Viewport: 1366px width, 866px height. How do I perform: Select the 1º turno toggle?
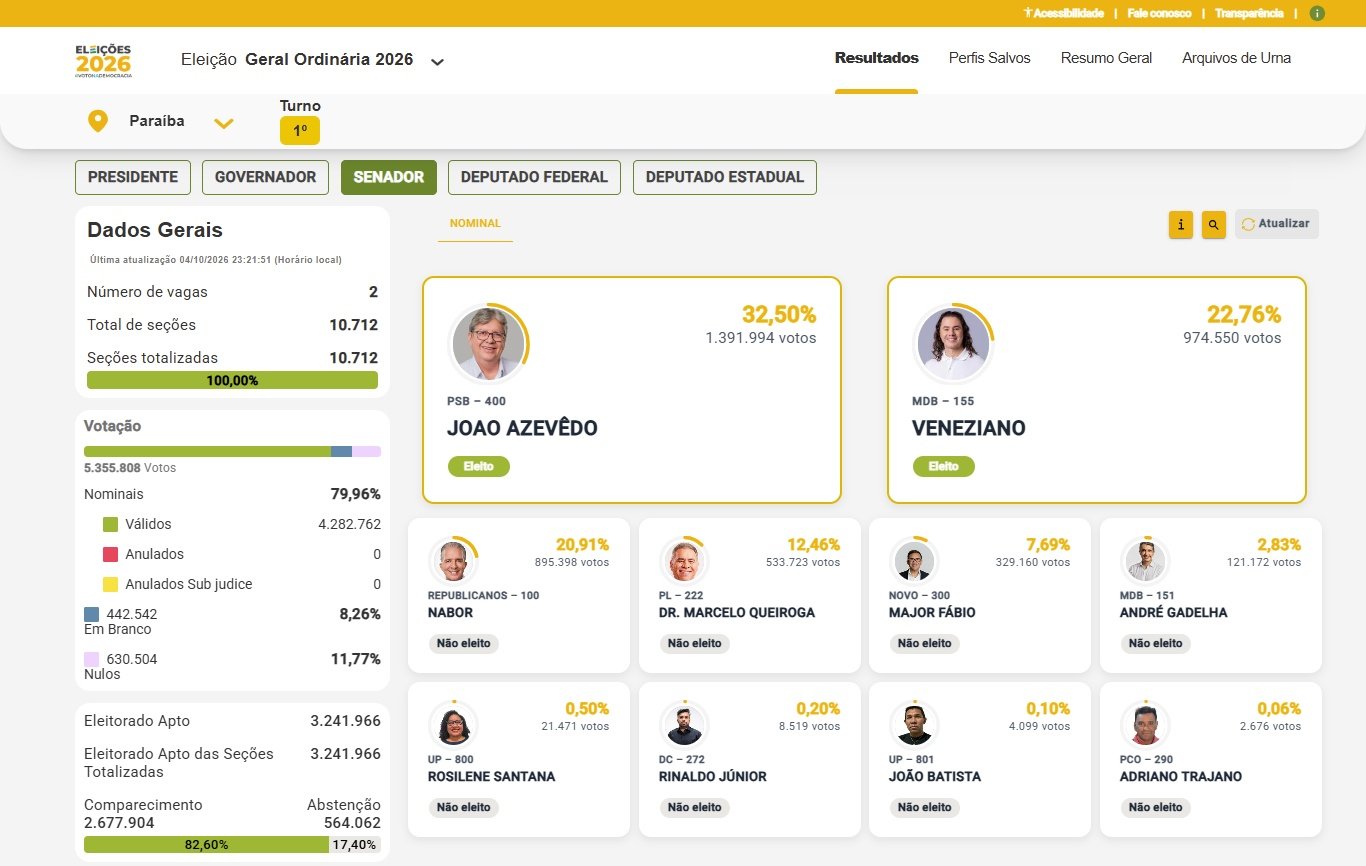(x=300, y=131)
